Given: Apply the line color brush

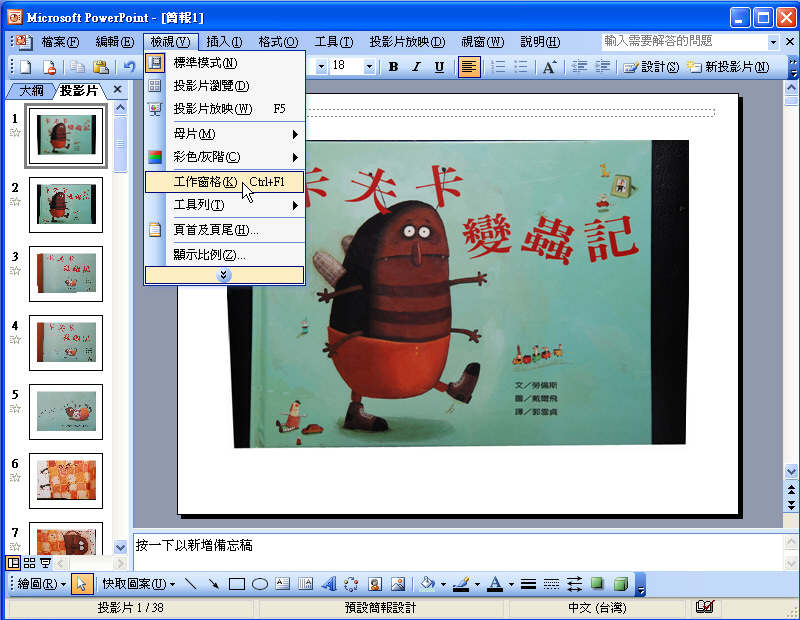Looking at the screenshot, I should click(x=462, y=584).
